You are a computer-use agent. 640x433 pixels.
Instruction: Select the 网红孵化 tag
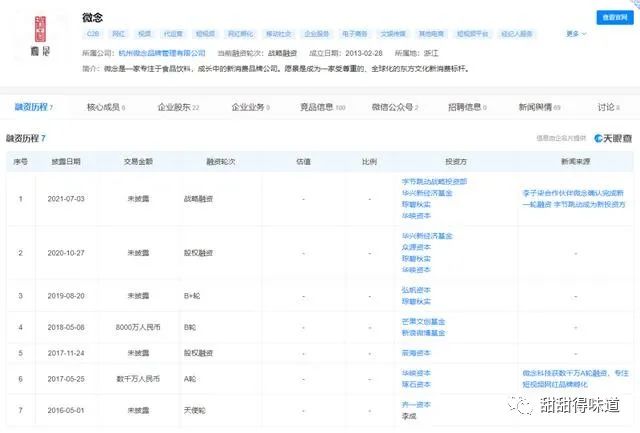(240, 34)
